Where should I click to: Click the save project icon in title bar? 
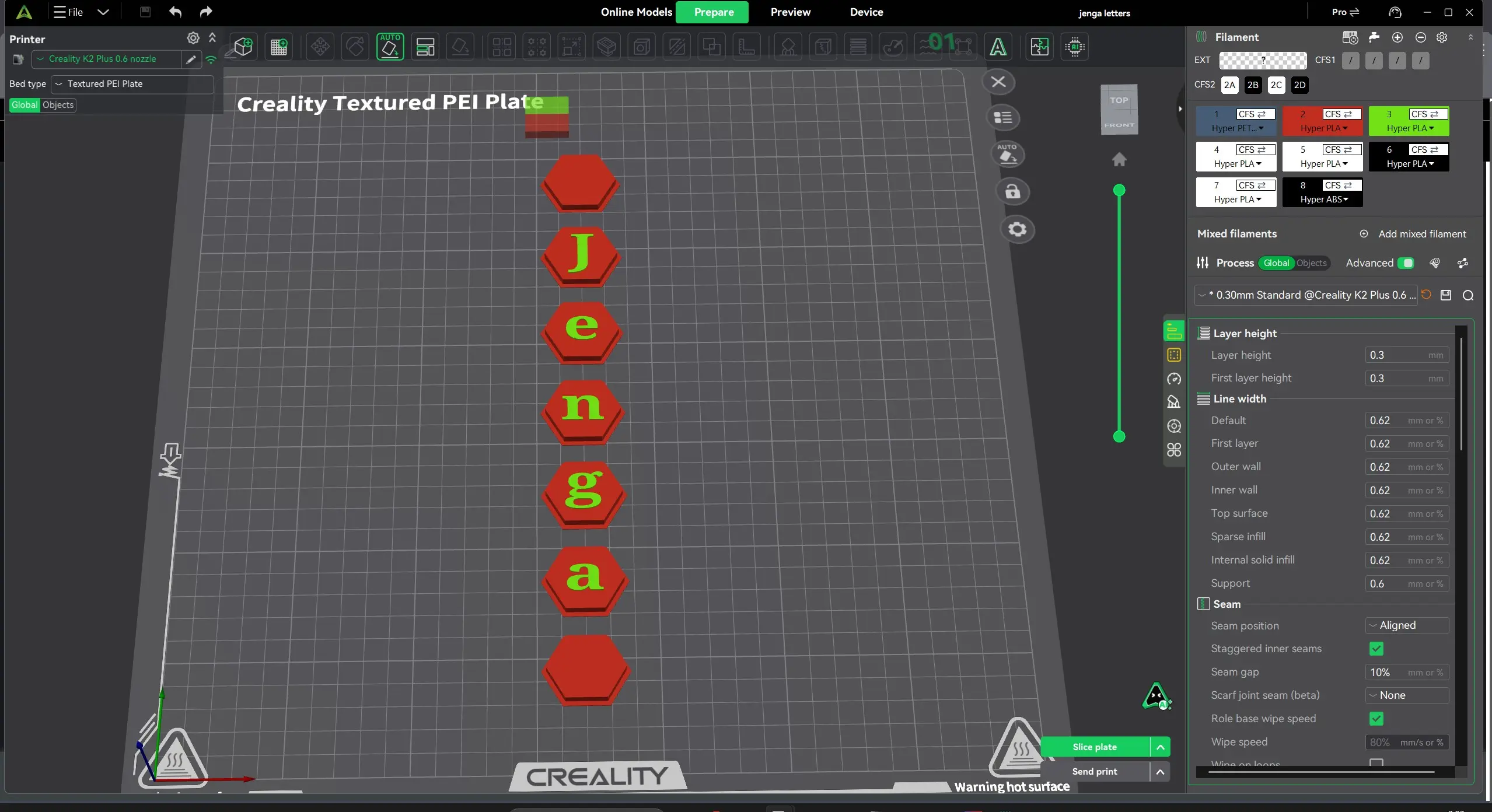145,12
